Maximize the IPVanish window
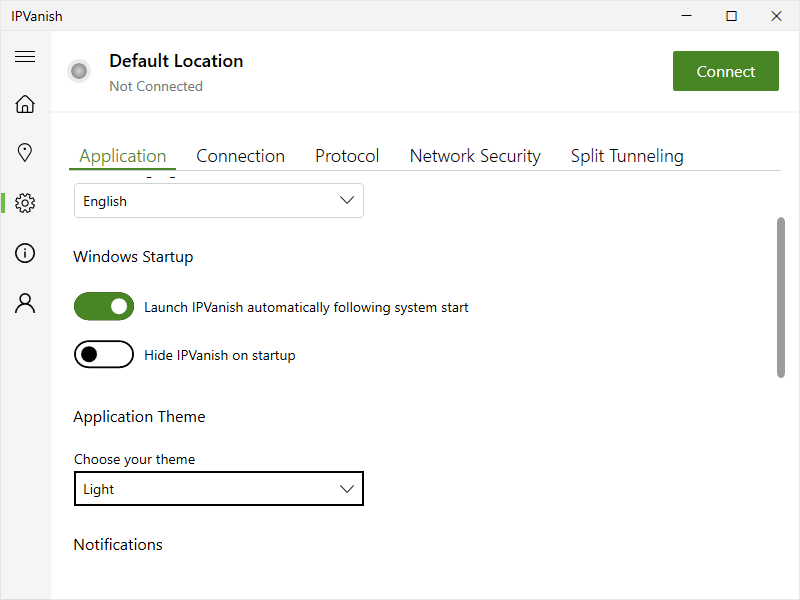 (x=731, y=16)
